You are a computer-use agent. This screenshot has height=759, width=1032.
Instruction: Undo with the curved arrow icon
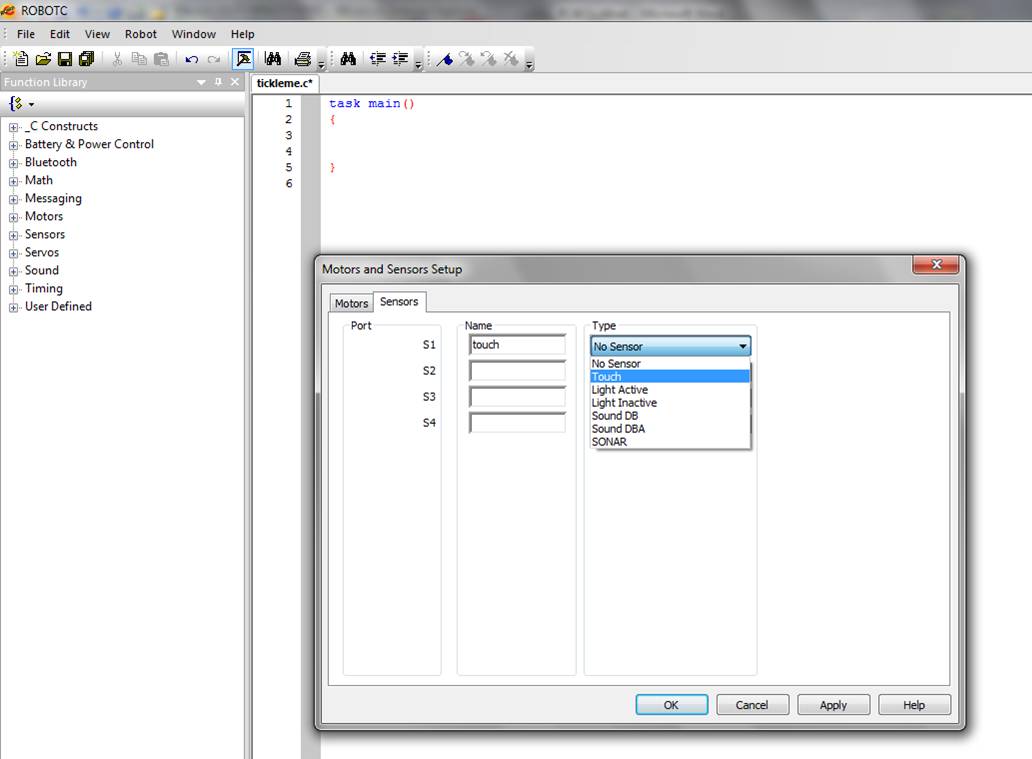coord(192,59)
